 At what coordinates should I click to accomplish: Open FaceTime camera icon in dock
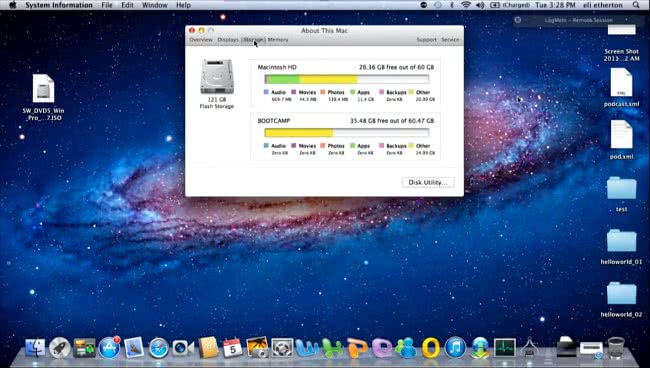point(183,348)
